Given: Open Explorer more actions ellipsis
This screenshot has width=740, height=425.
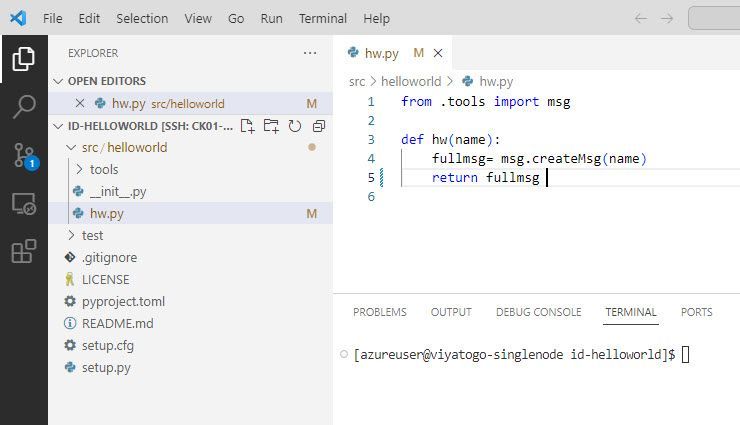Looking at the screenshot, I should (310, 53).
